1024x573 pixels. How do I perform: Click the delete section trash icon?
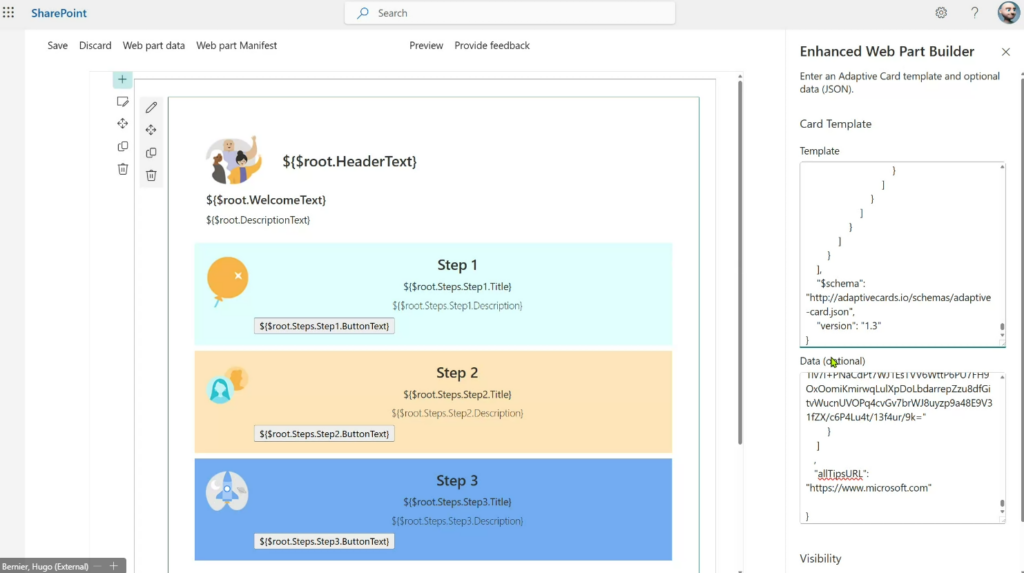(x=123, y=169)
